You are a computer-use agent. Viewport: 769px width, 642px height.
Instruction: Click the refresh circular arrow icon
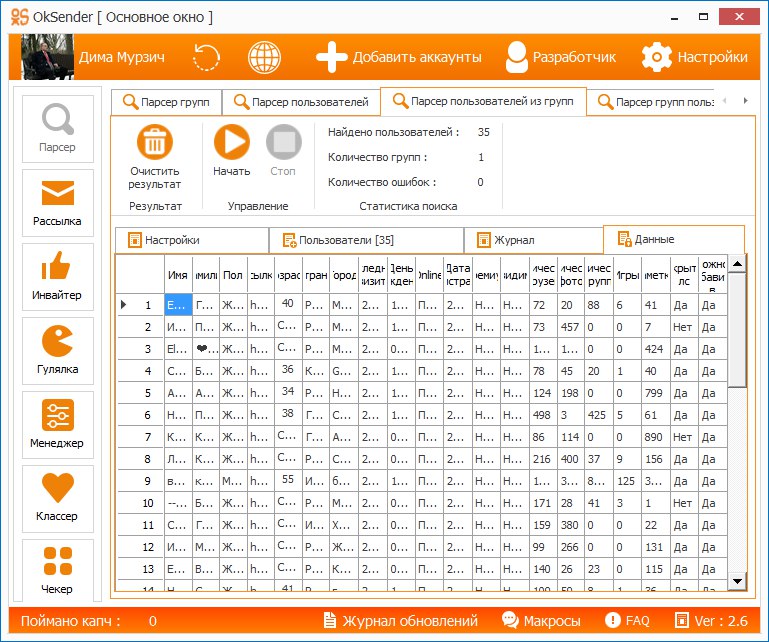[x=206, y=57]
